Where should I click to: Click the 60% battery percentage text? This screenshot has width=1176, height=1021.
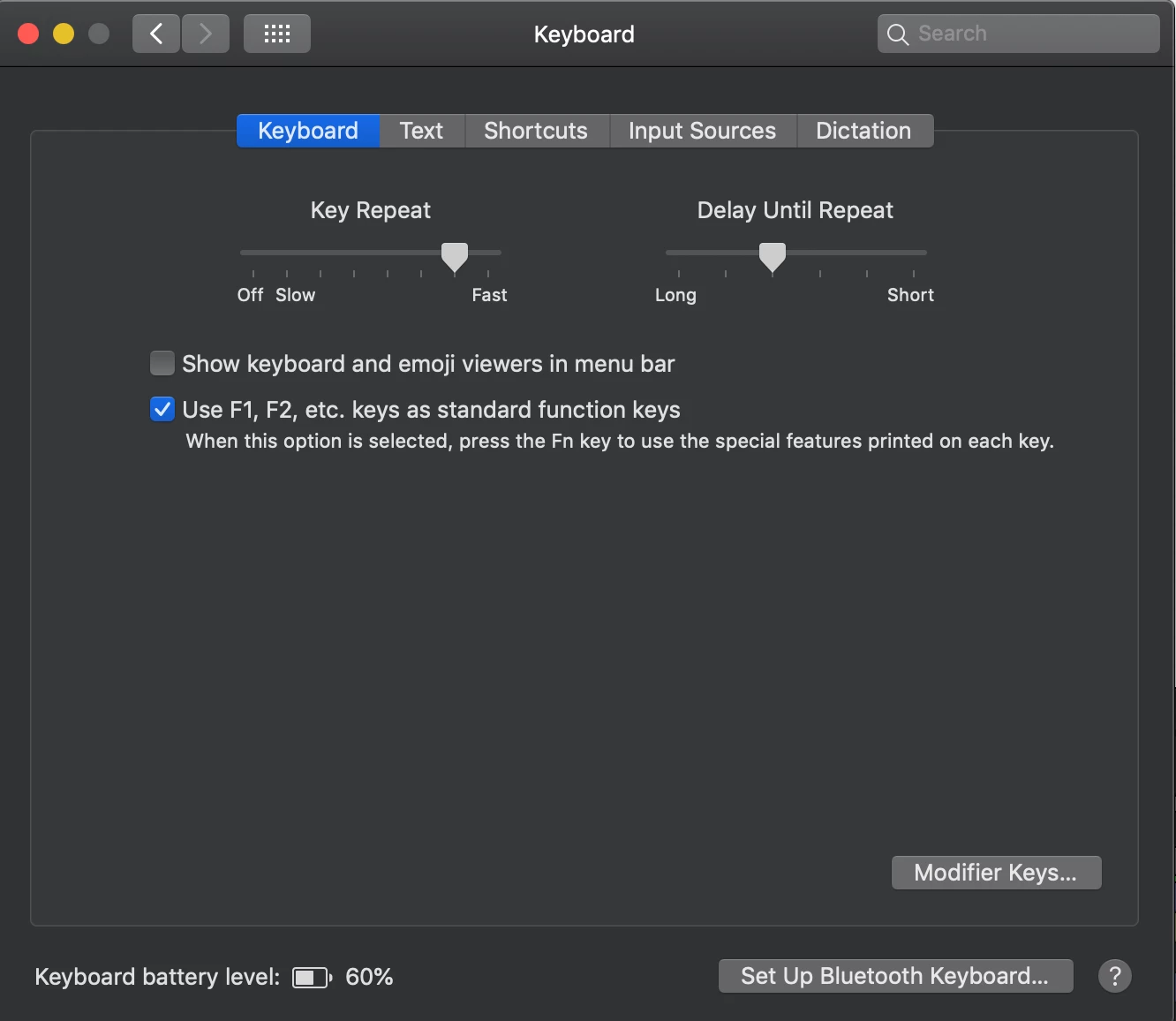pos(369,977)
